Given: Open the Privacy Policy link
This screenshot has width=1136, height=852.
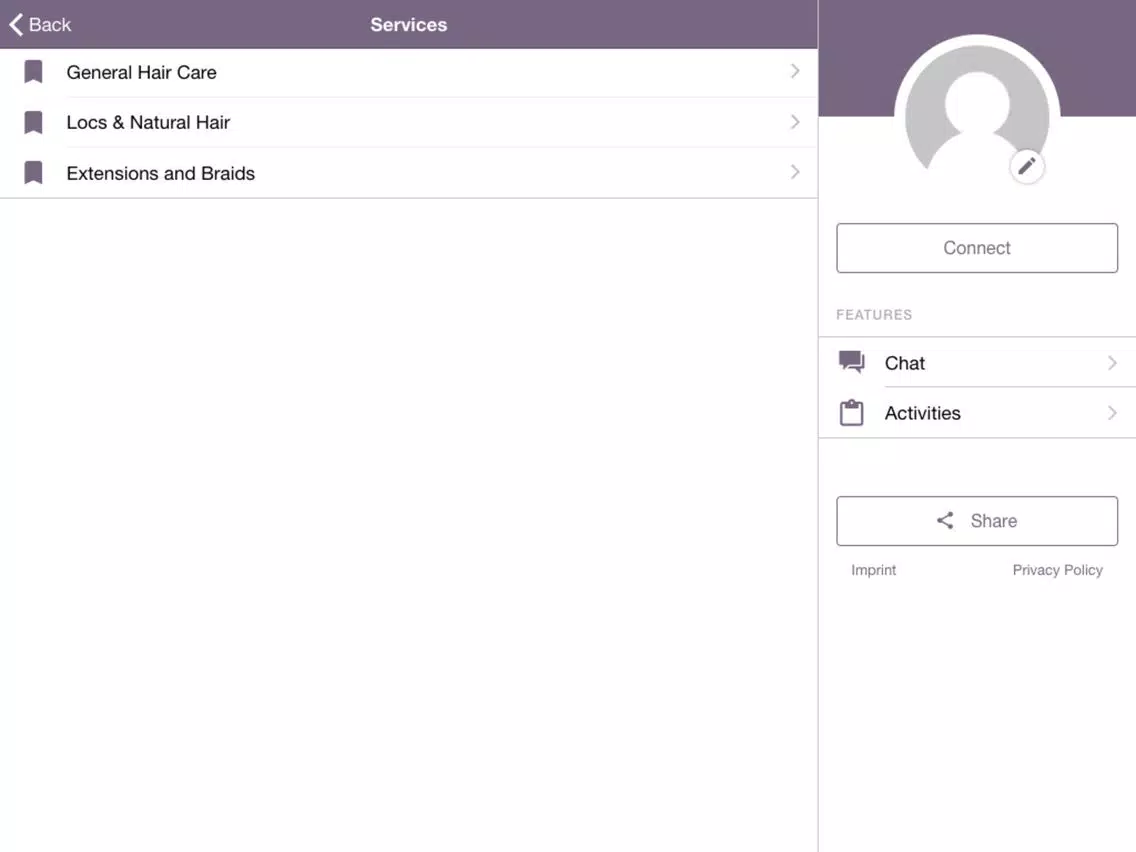Looking at the screenshot, I should 1057,570.
